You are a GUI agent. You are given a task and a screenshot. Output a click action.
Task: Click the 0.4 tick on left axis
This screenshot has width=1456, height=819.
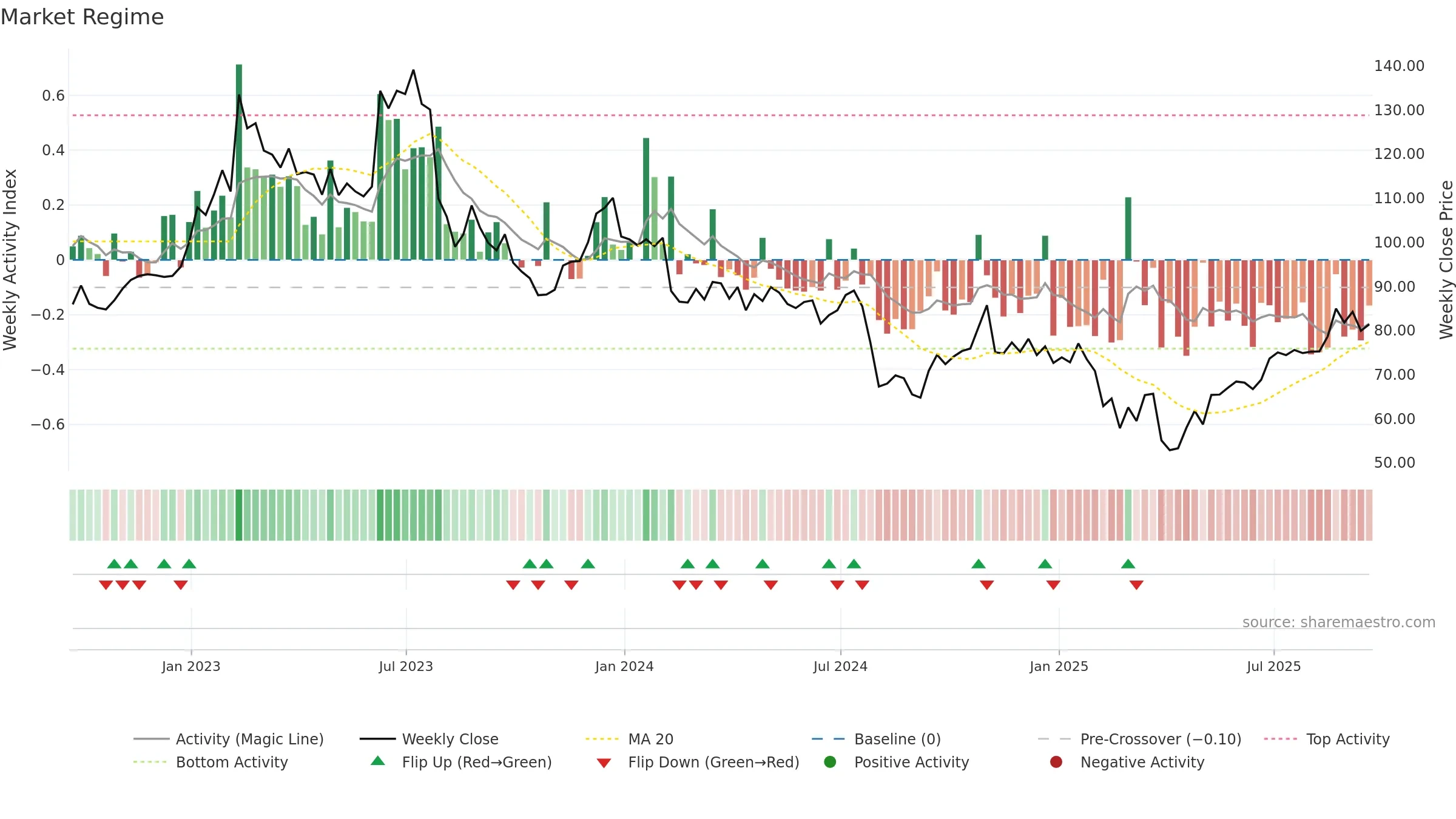pyautogui.click(x=53, y=150)
